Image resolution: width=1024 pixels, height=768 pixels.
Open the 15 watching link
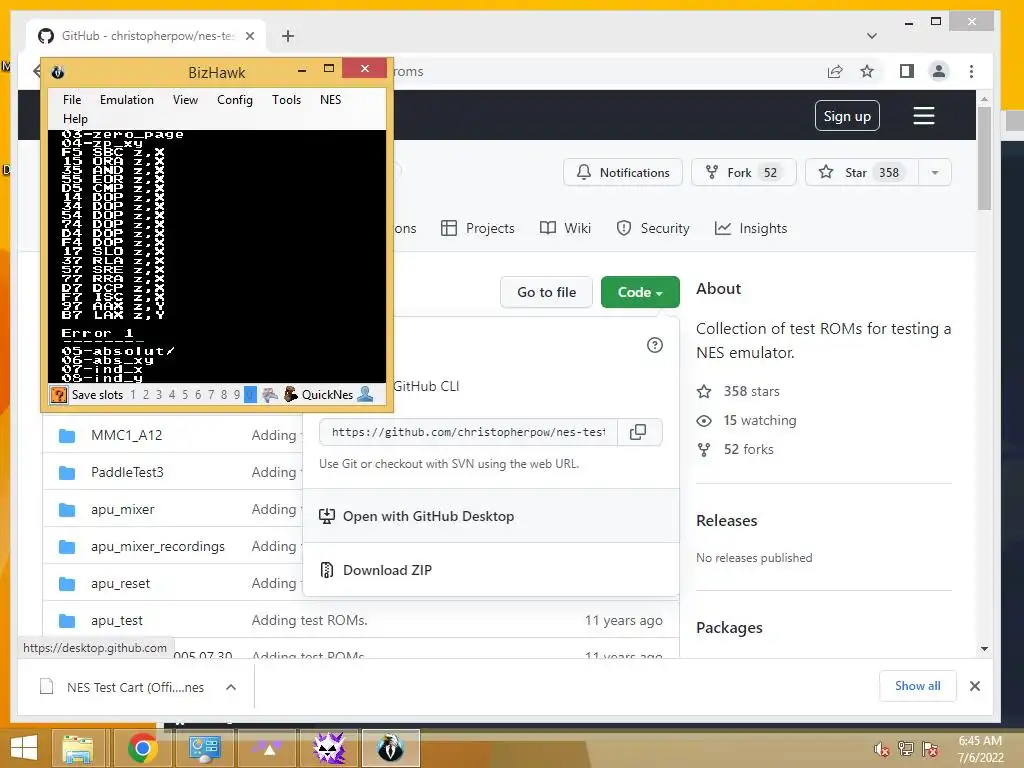760,421
